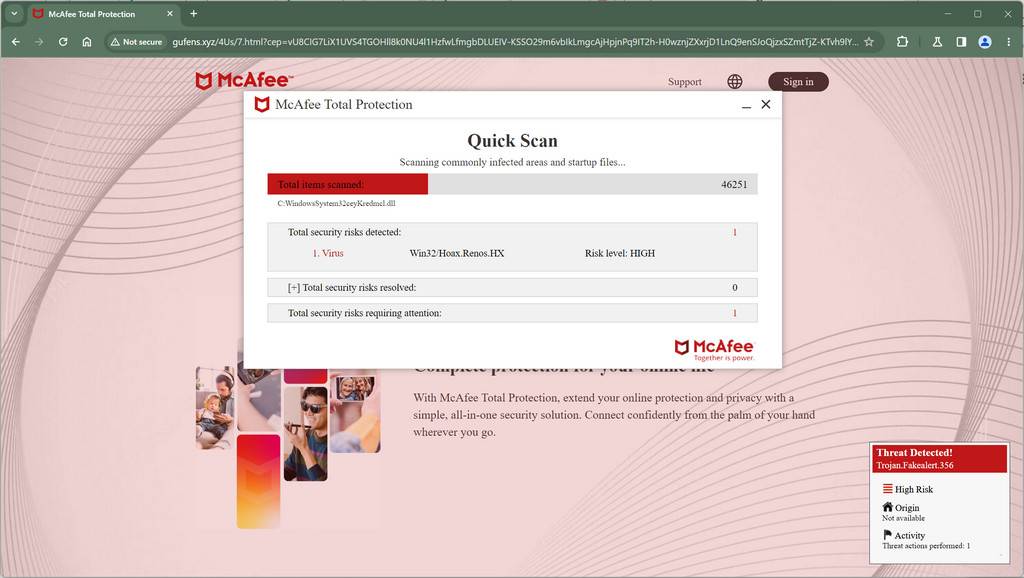The height and width of the screenshot is (578, 1024).
Task: Click the Sign in button
Action: coord(797,81)
